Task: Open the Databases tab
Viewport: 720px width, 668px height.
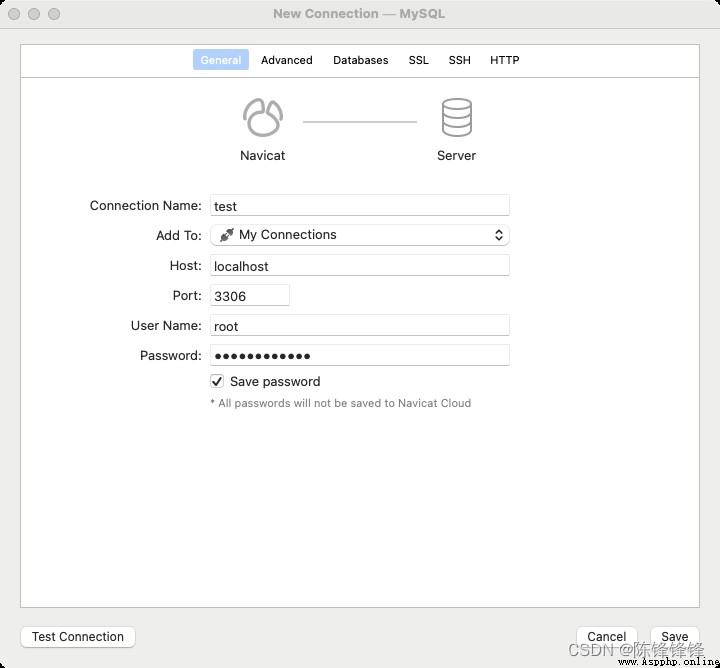Action: pyautogui.click(x=360, y=60)
